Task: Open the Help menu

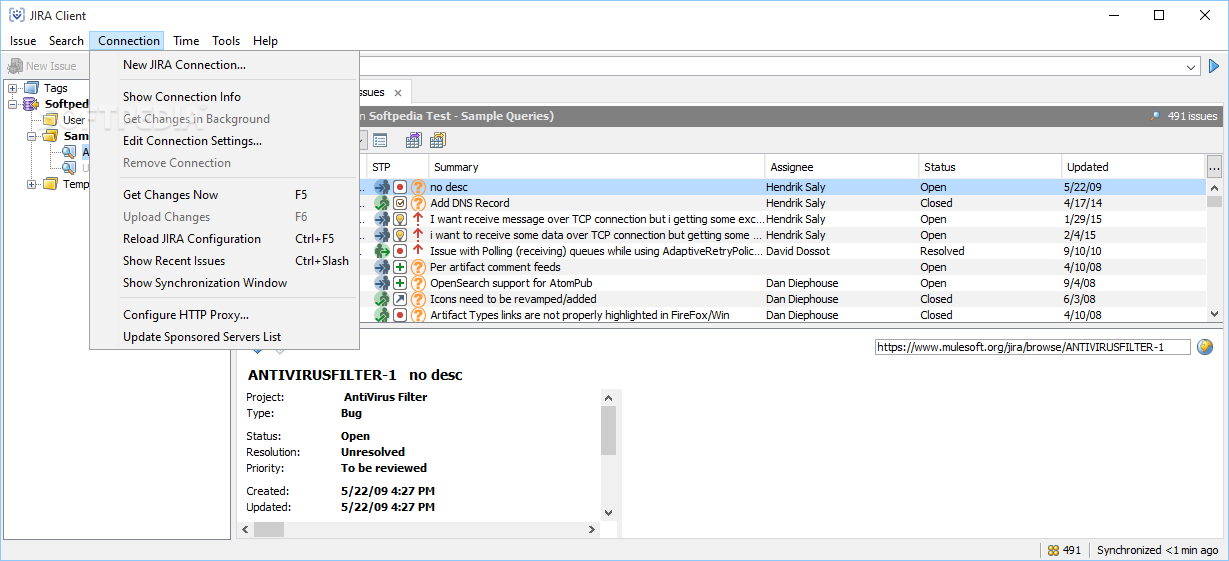Action: point(265,41)
